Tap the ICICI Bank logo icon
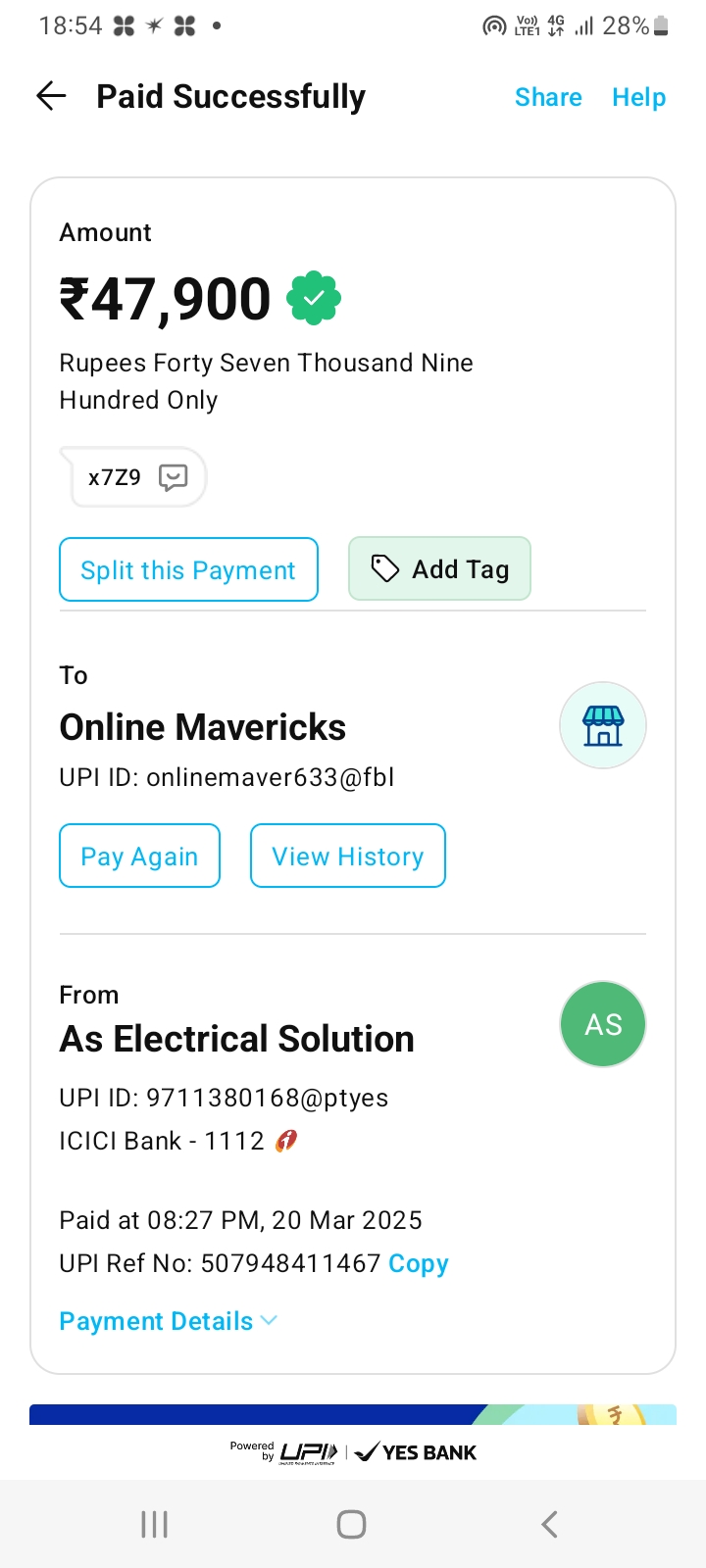 285,1141
